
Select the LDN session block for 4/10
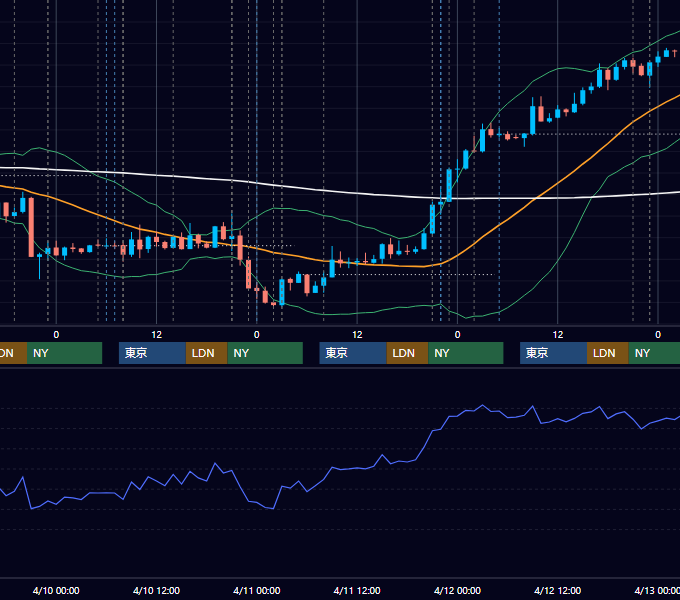tap(206, 353)
